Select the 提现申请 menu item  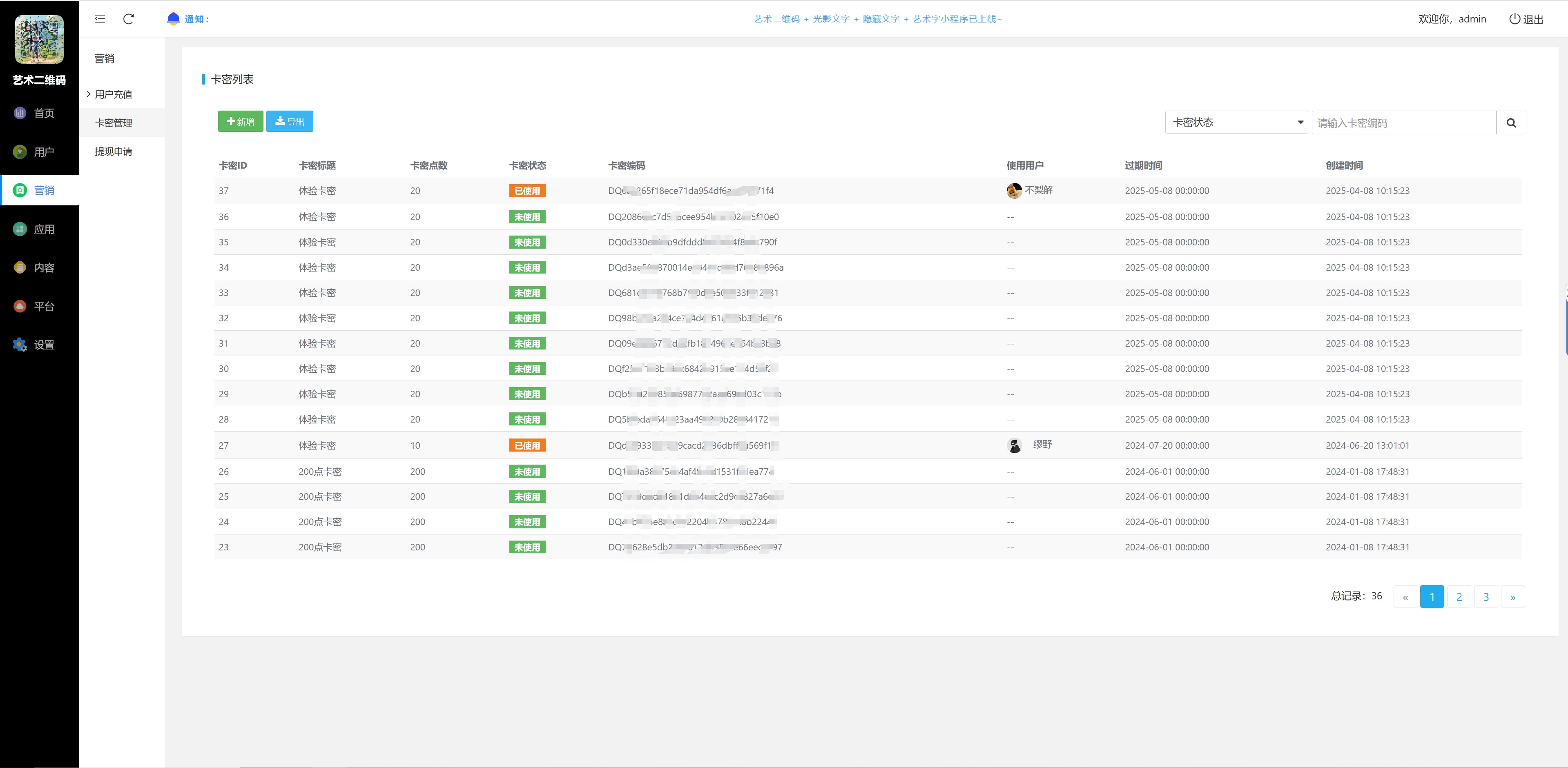(114, 151)
